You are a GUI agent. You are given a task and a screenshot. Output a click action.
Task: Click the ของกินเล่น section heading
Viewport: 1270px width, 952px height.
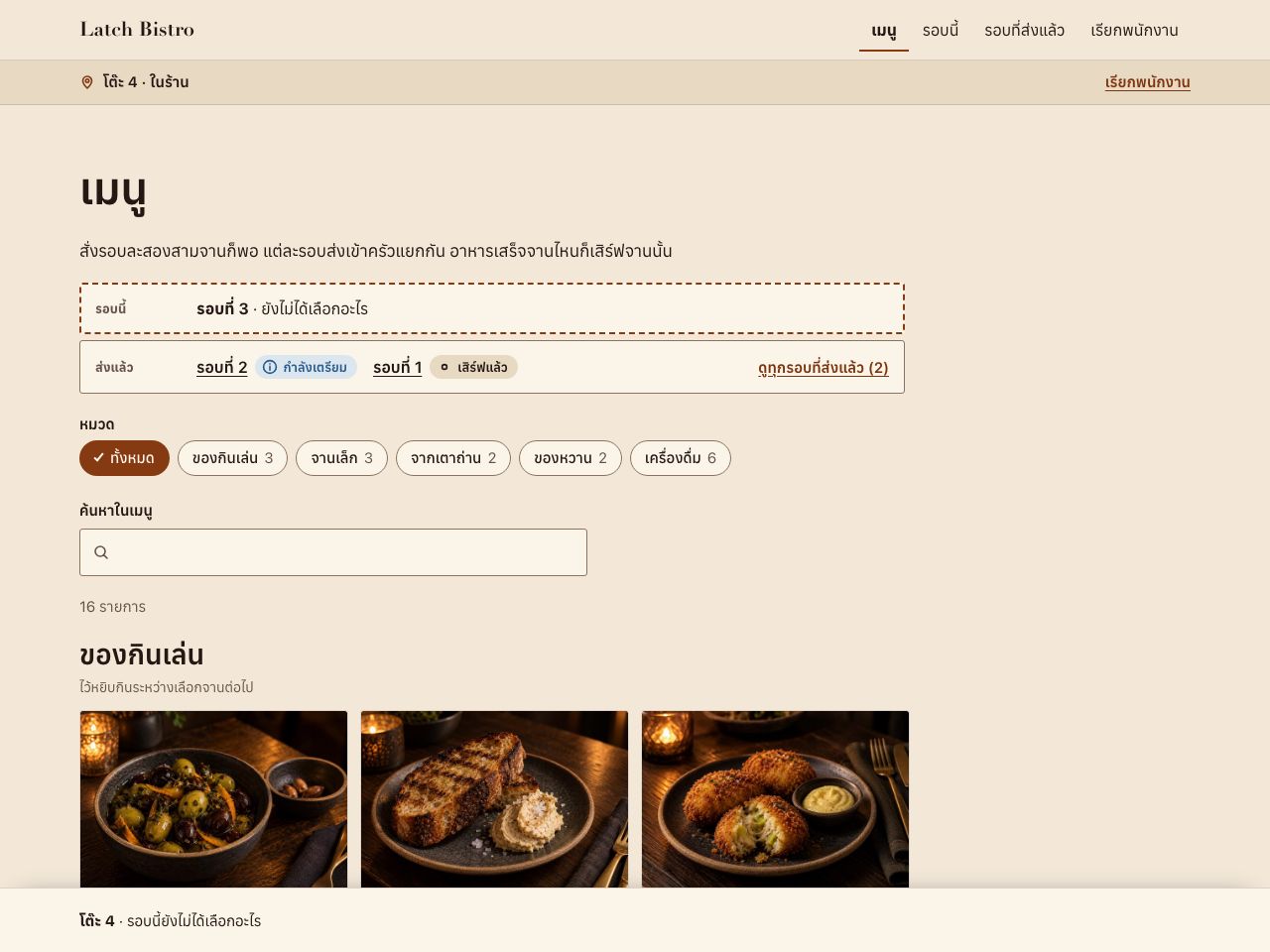[x=142, y=654]
